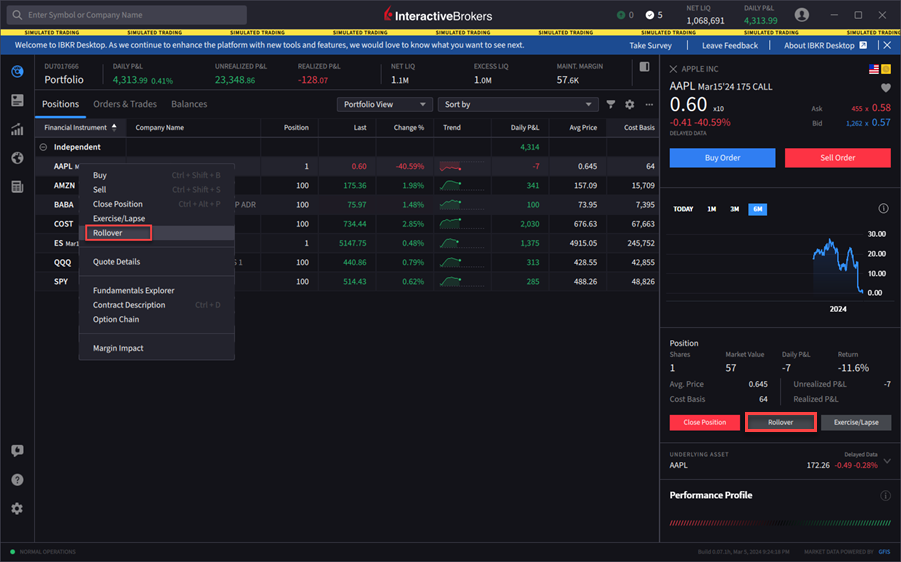Click Exercise/Lapse button in position panel
The height and width of the screenshot is (562, 901).
tap(856, 422)
